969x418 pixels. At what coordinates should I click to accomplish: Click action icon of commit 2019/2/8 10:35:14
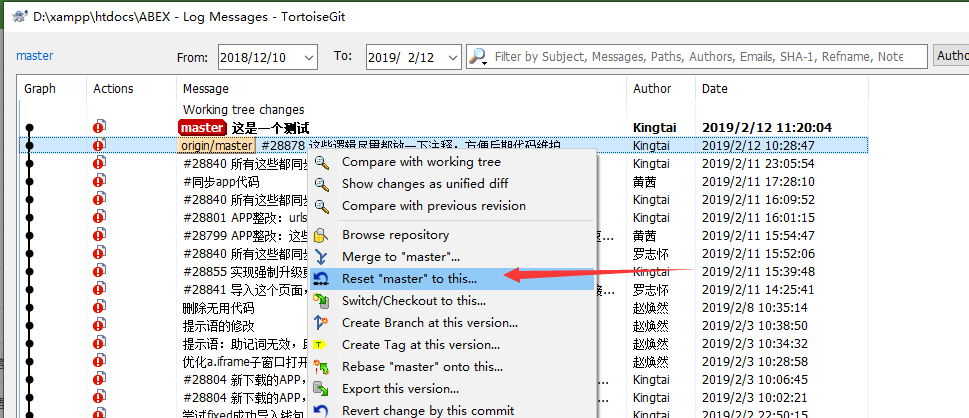99,307
